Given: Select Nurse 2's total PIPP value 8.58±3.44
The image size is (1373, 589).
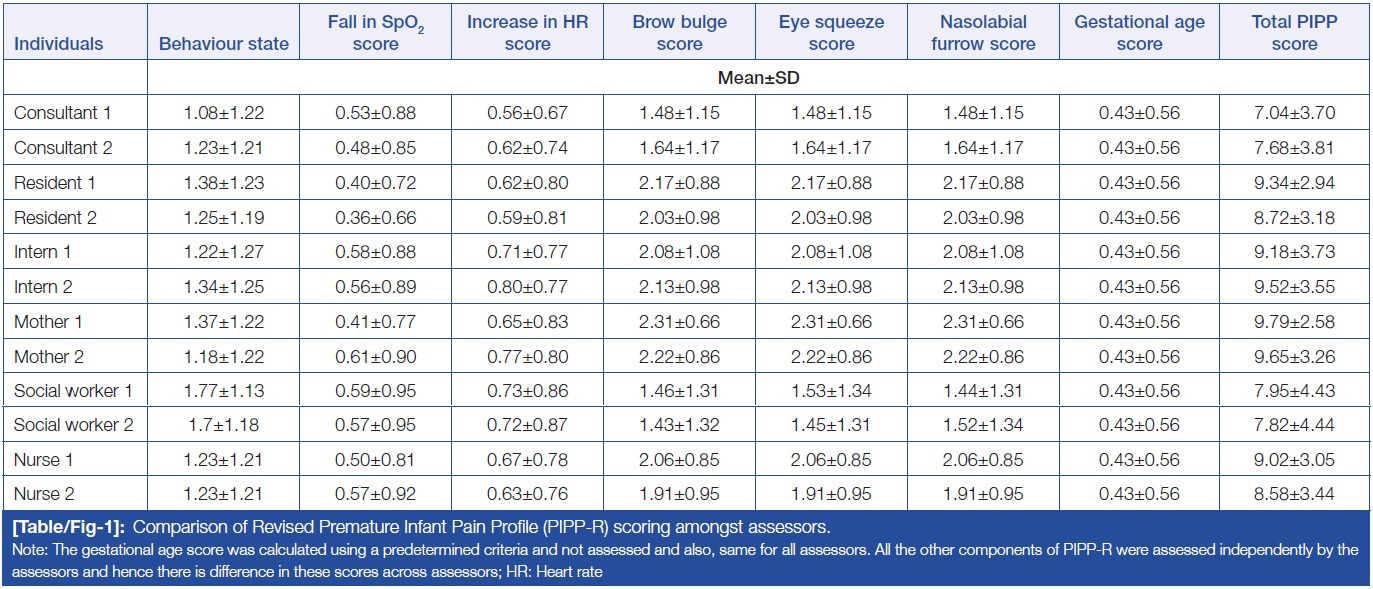Looking at the screenshot, I should tap(1294, 494).
